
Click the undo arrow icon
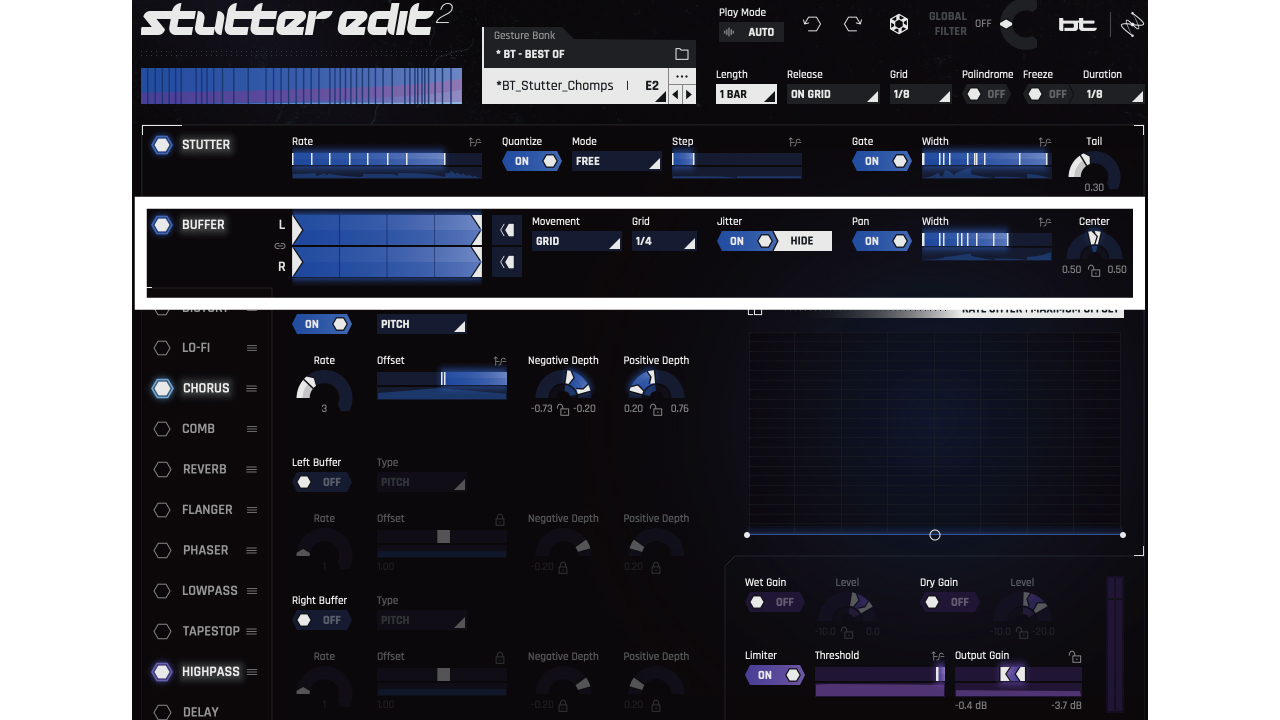click(811, 23)
